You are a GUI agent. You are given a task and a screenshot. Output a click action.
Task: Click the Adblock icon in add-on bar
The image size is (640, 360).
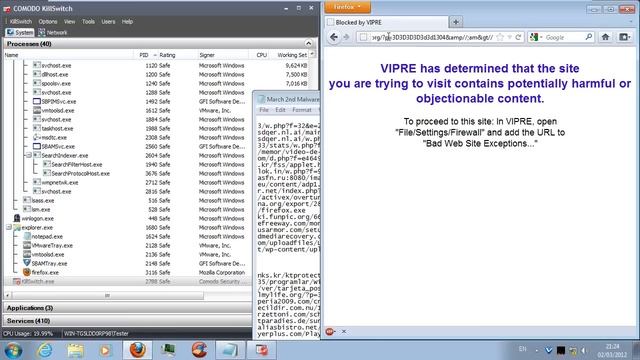point(330,332)
